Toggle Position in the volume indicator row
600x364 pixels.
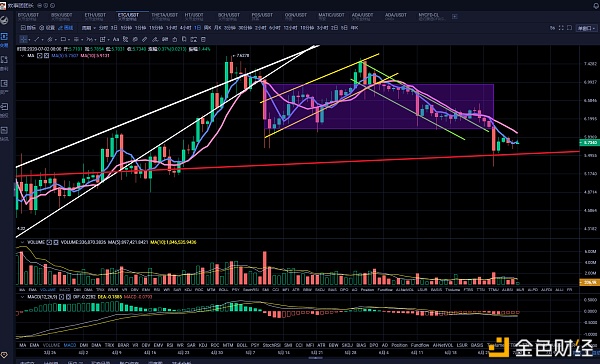pyautogui.click(x=367, y=290)
